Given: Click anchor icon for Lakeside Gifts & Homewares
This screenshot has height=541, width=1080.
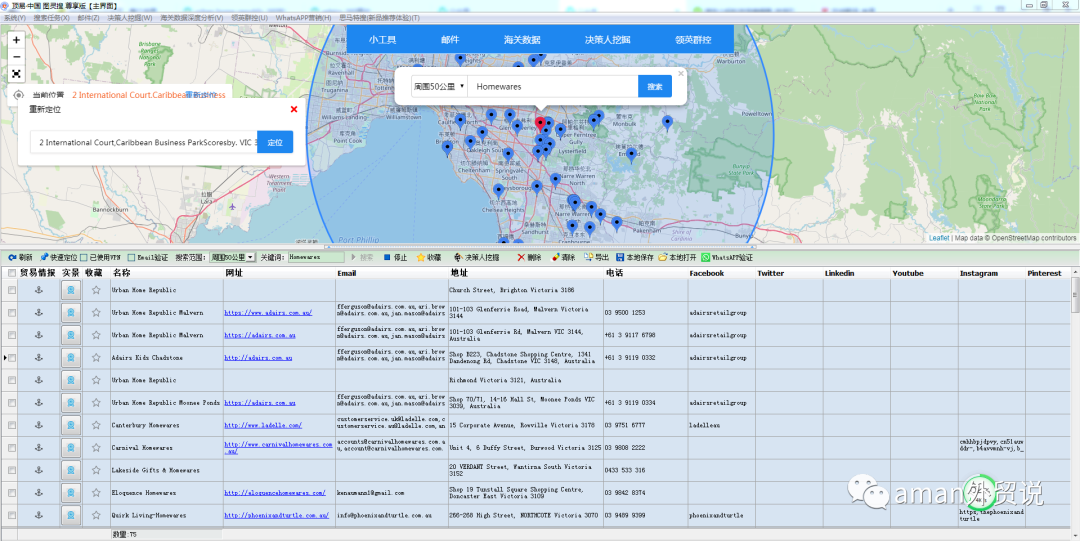Looking at the screenshot, I should tap(39, 470).
